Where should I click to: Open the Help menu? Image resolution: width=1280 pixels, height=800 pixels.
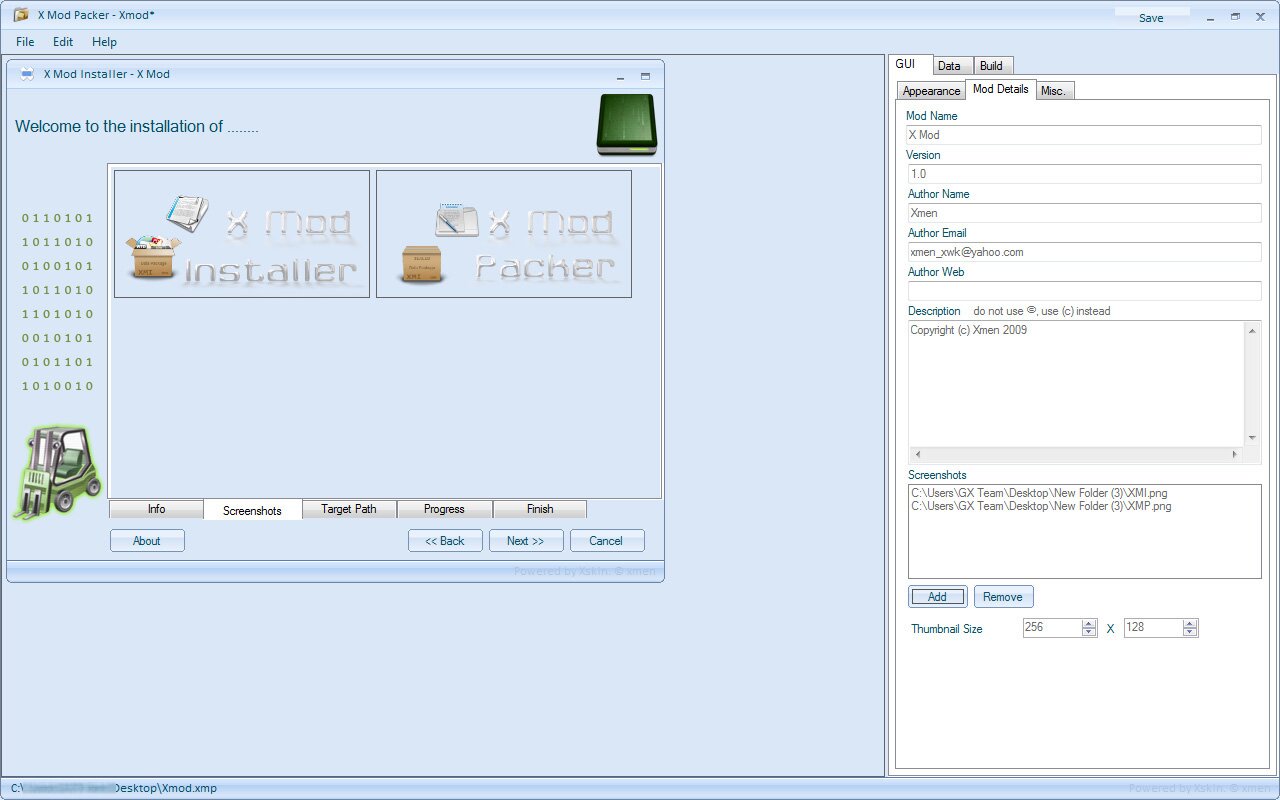pos(104,42)
